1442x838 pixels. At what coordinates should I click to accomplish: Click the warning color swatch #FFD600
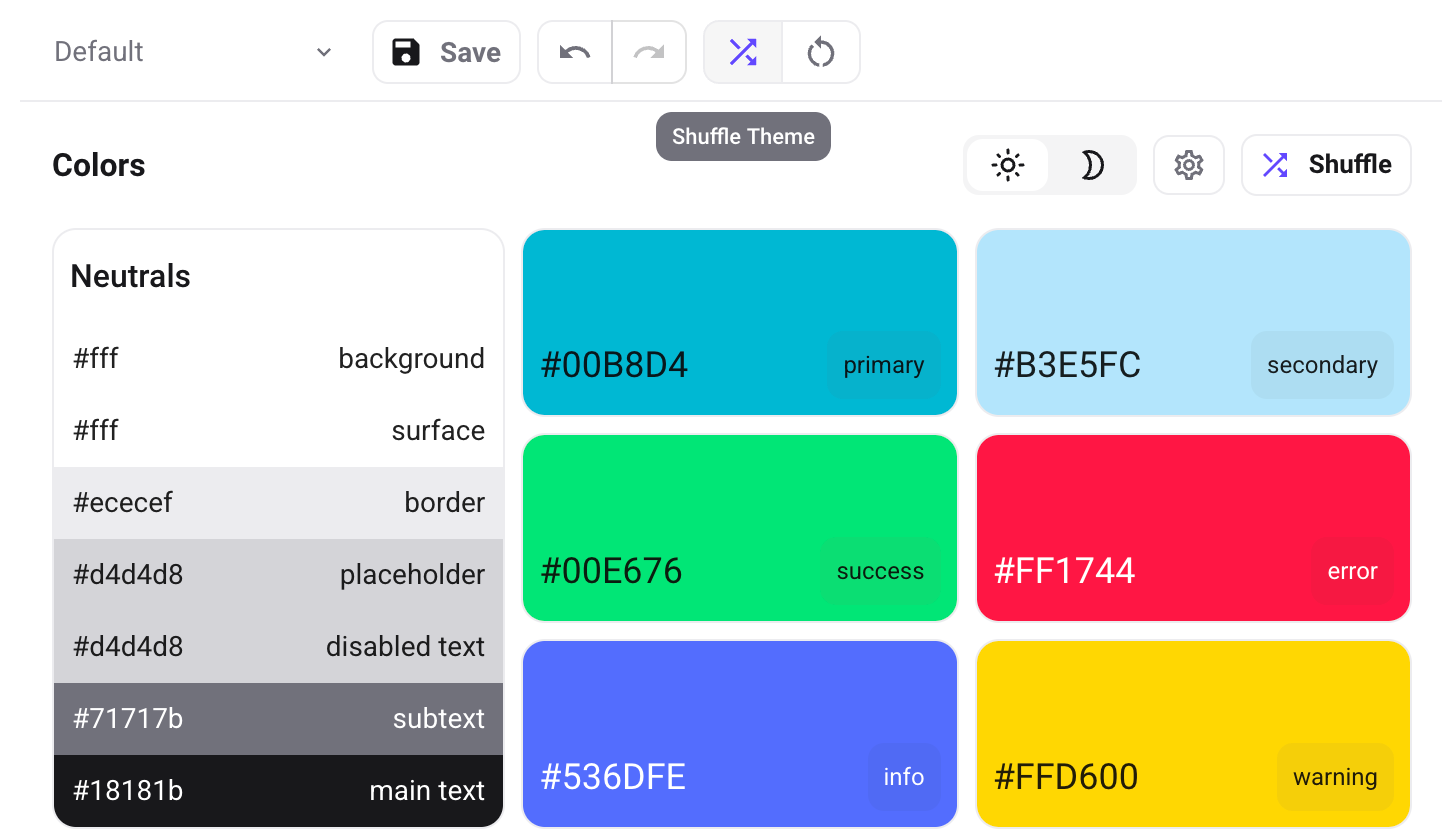click(x=1192, y=733)
